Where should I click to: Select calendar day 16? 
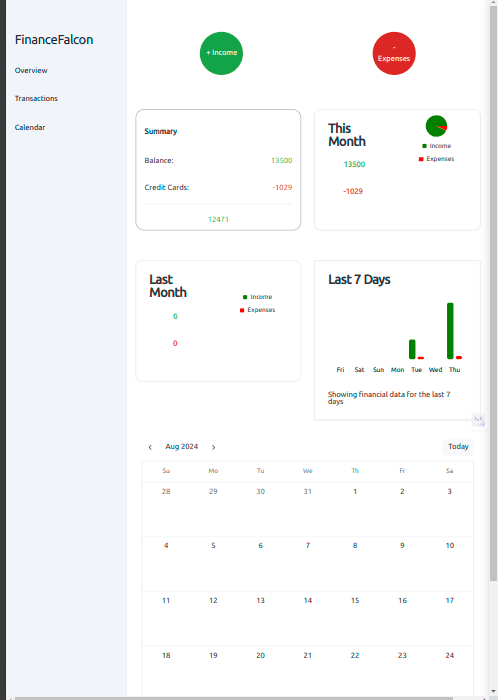pos(403,600)
